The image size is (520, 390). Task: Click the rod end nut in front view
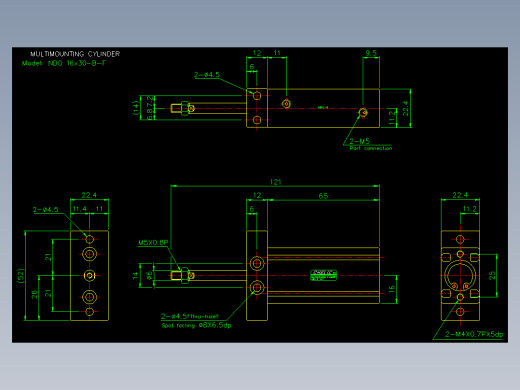[185, 275]
